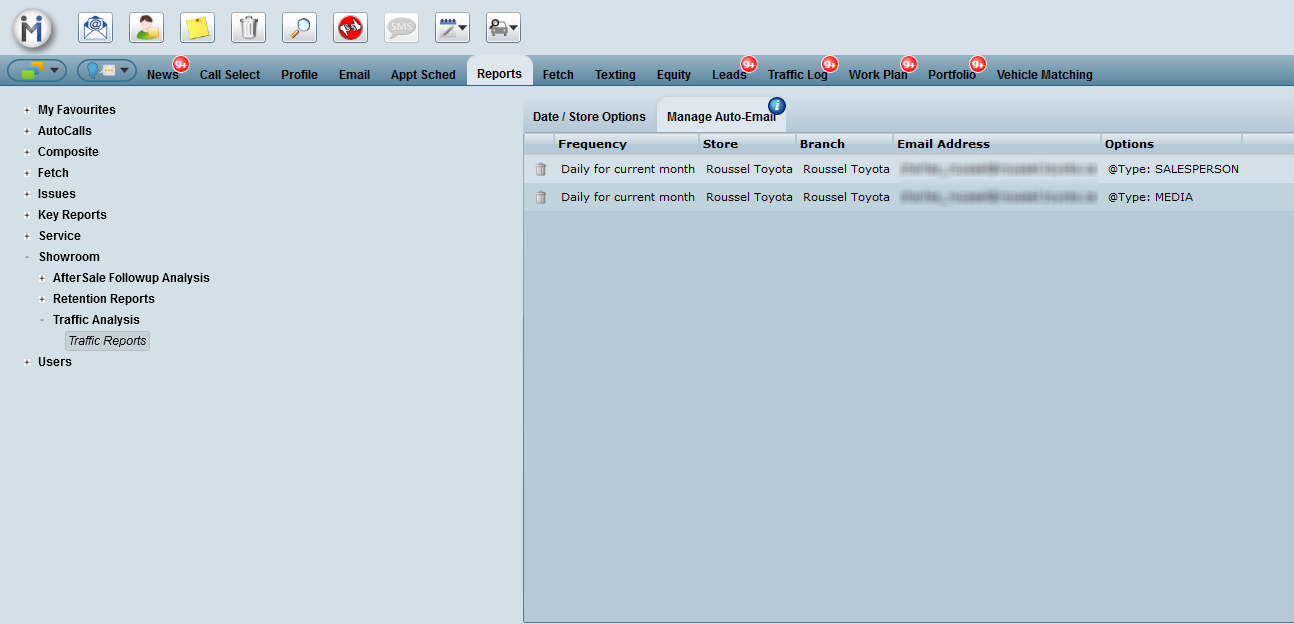The image size is (1294, 624).
Task: Open the car search dropdown
Action: point(503,28)
